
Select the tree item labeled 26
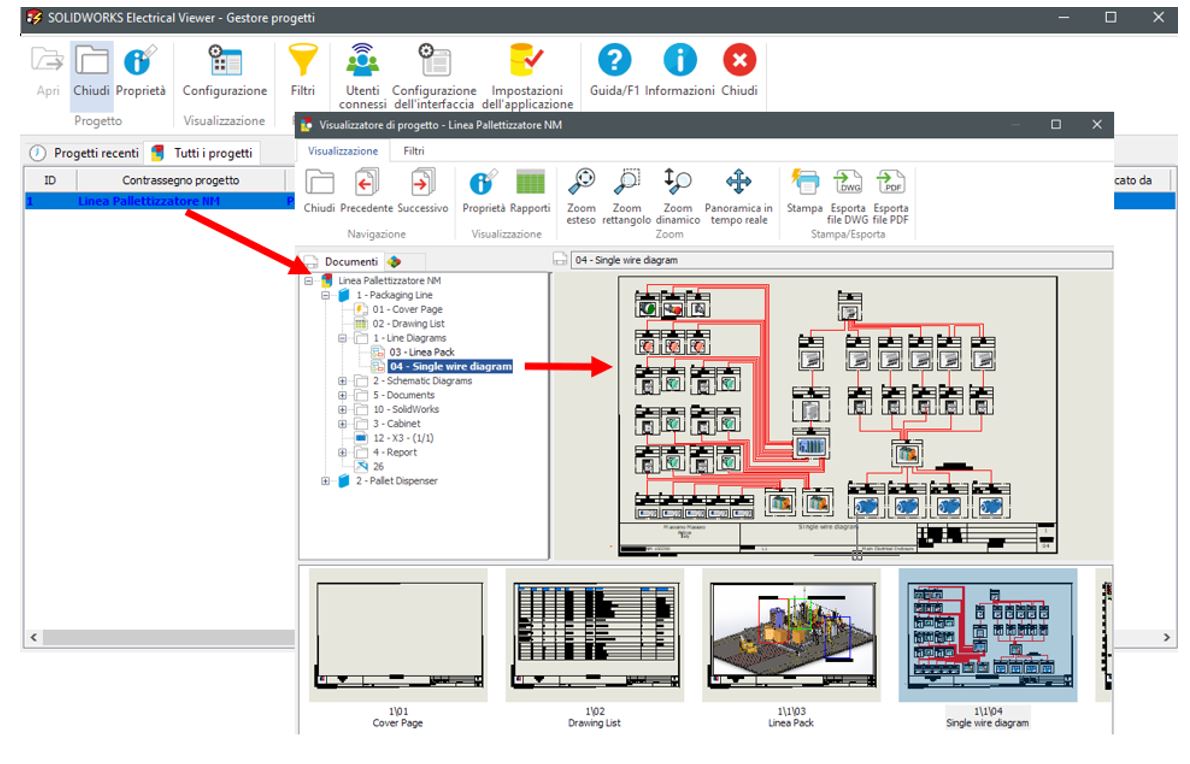378,467
